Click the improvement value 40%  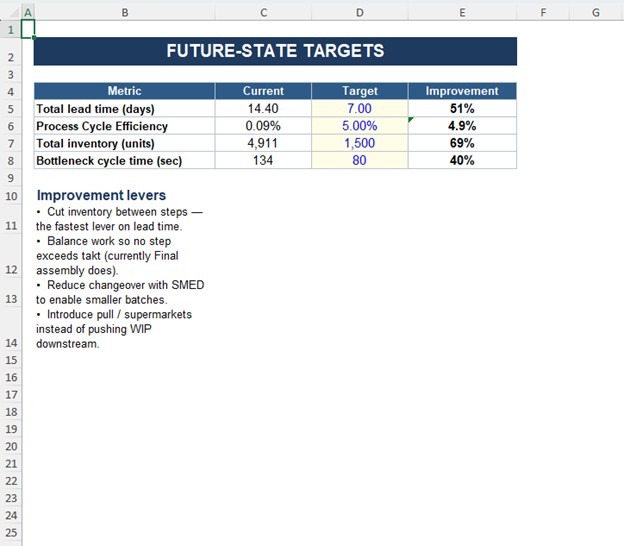(x=462, y=160)
